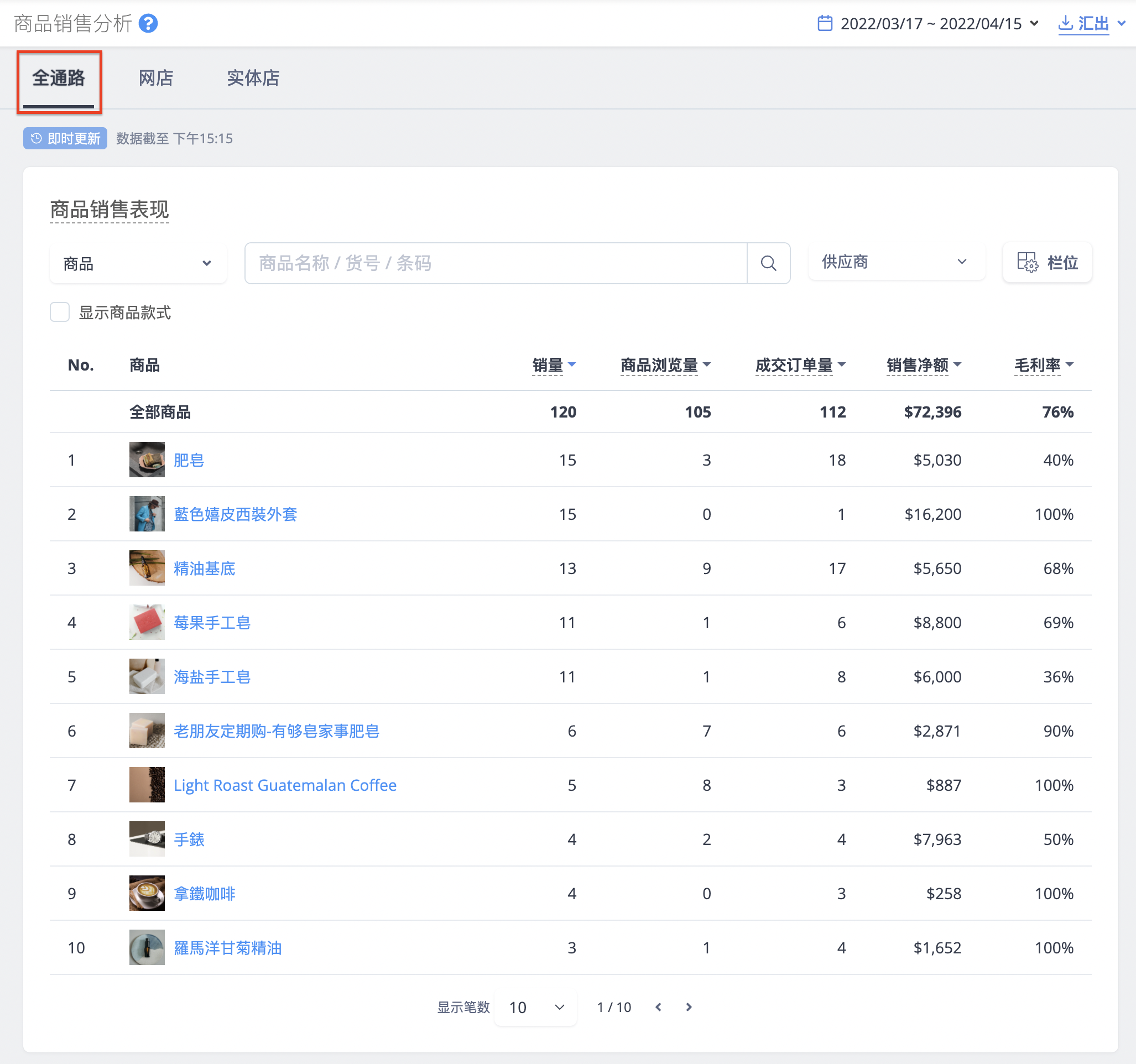Click the 拿鐵咖啡 latte thumbnail
Viewport: 1136px width, 1064px height.
point(147,893)
